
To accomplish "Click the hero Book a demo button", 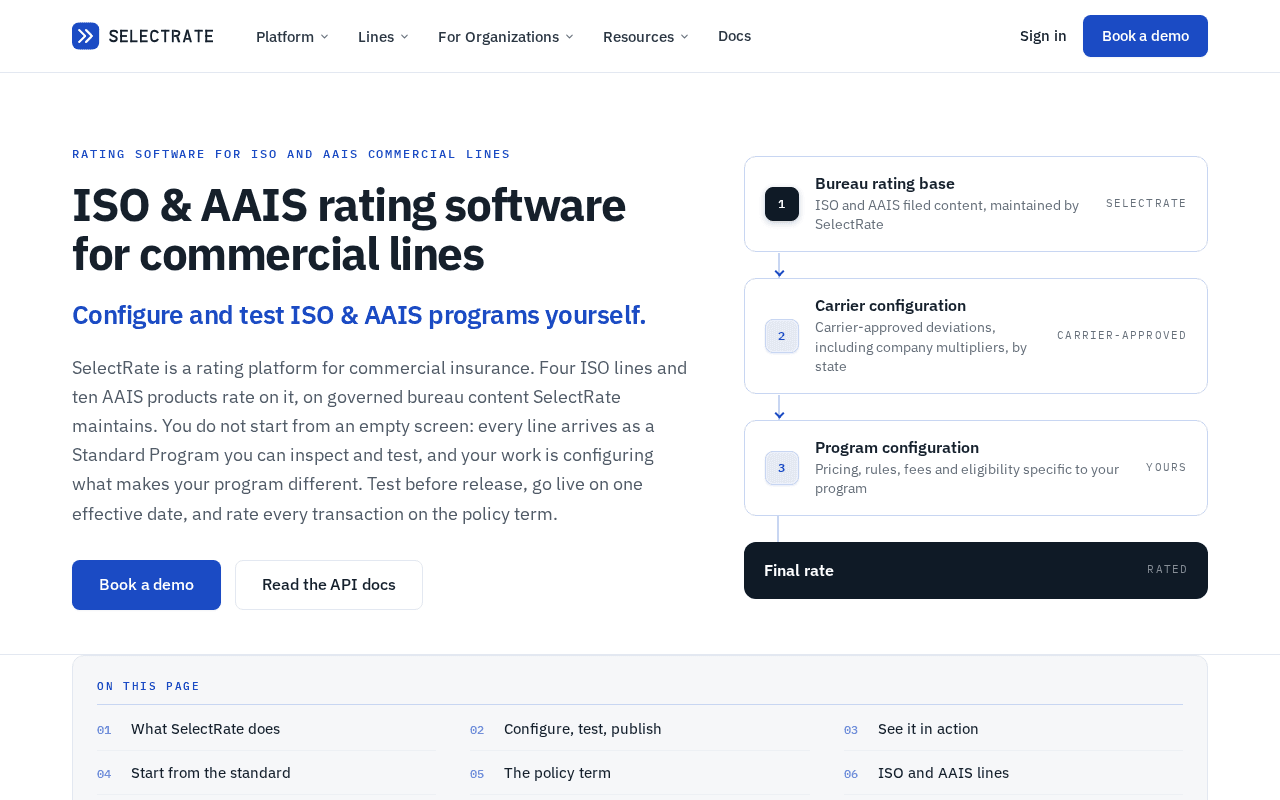I will pyautogui.click(x=146, y=585).
